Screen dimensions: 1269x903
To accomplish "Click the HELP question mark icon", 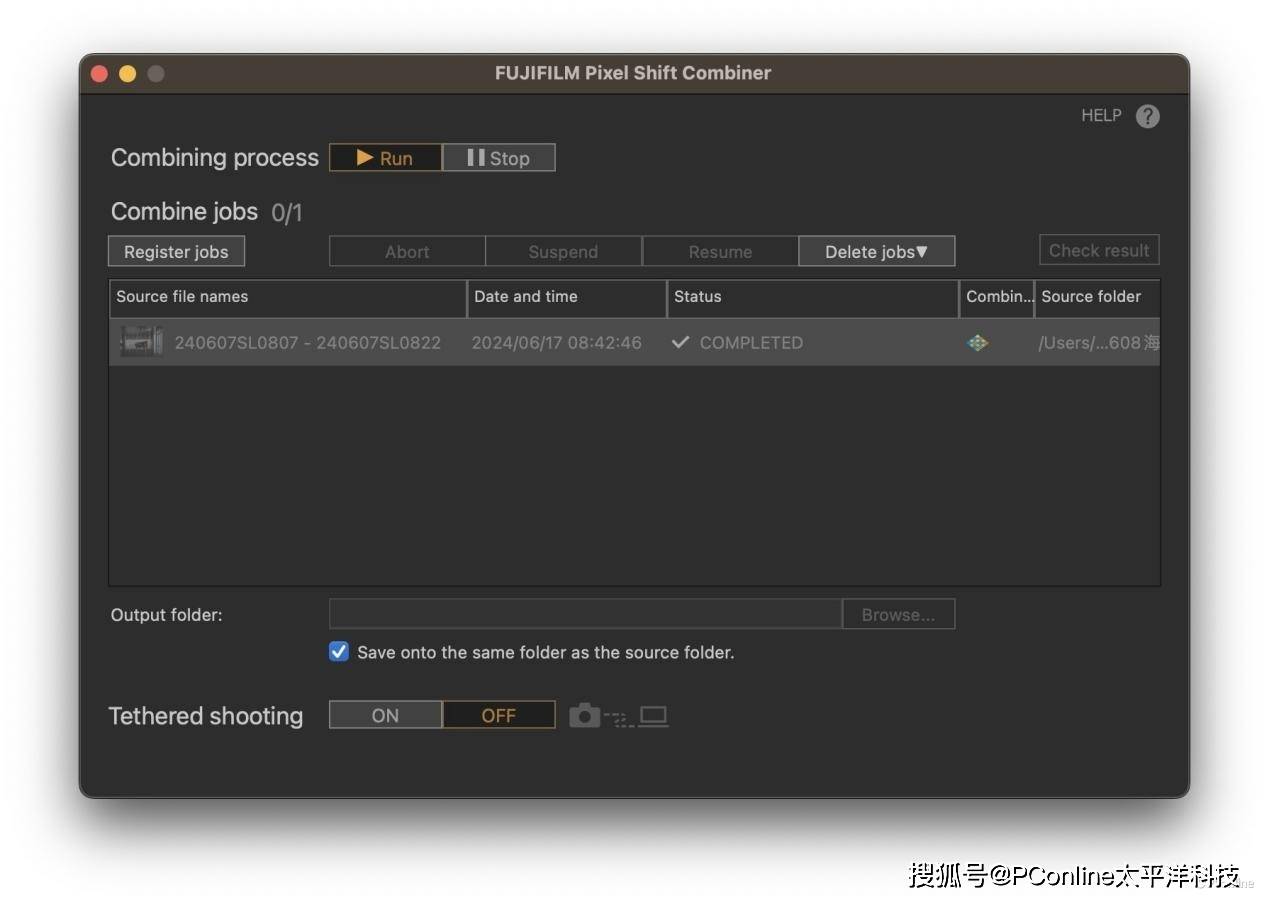I will click(1147, 116).
